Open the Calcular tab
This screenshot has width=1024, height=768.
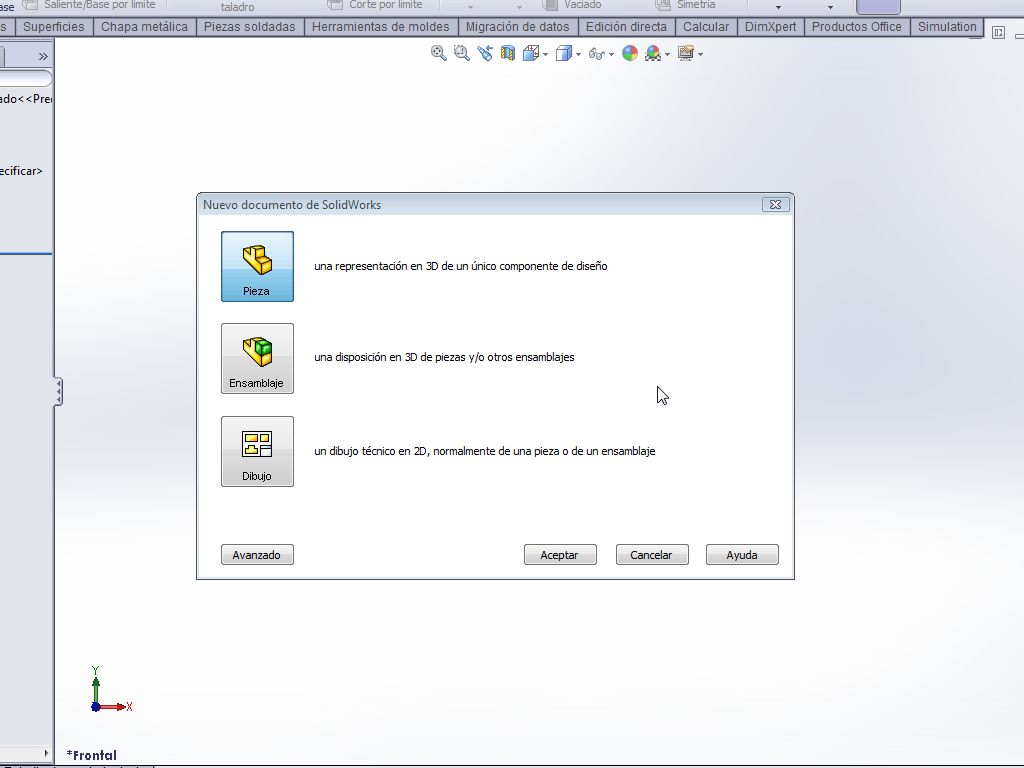point(706,27)
